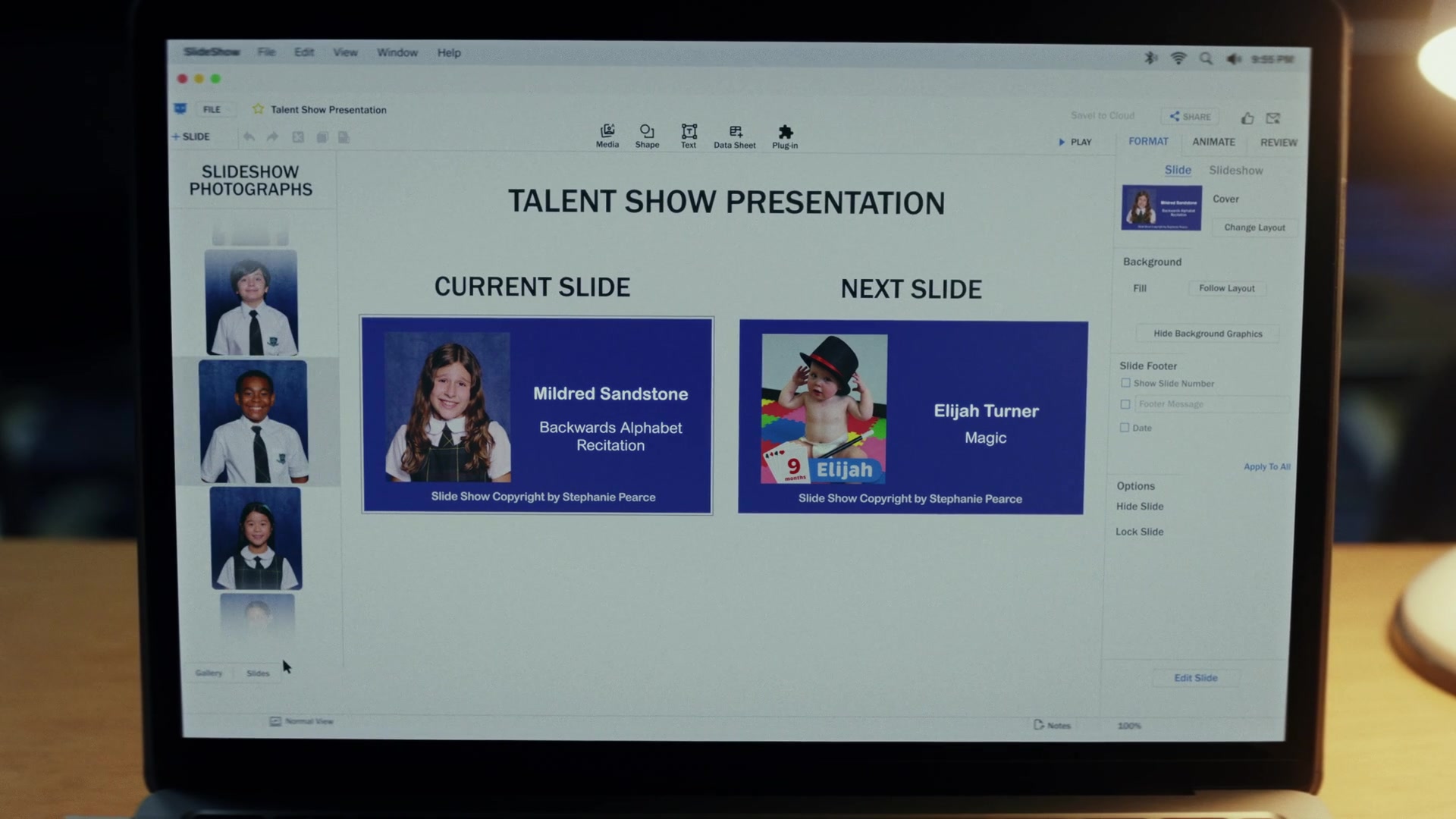Select the top boy photo thumbnail
The width and height of the screenshot is (1456, 819).
coord(252,303)
